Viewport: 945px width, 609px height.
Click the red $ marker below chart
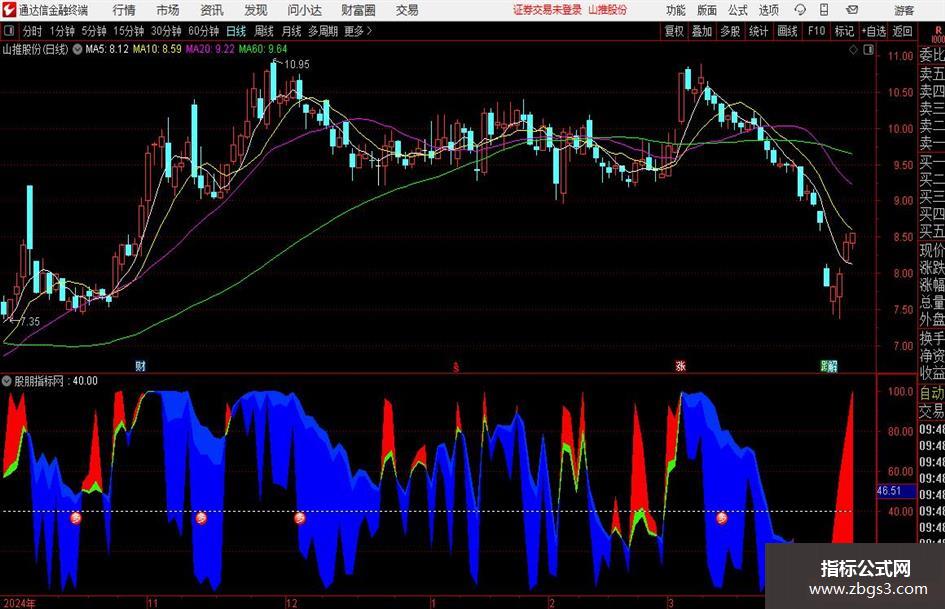[456, 367]
